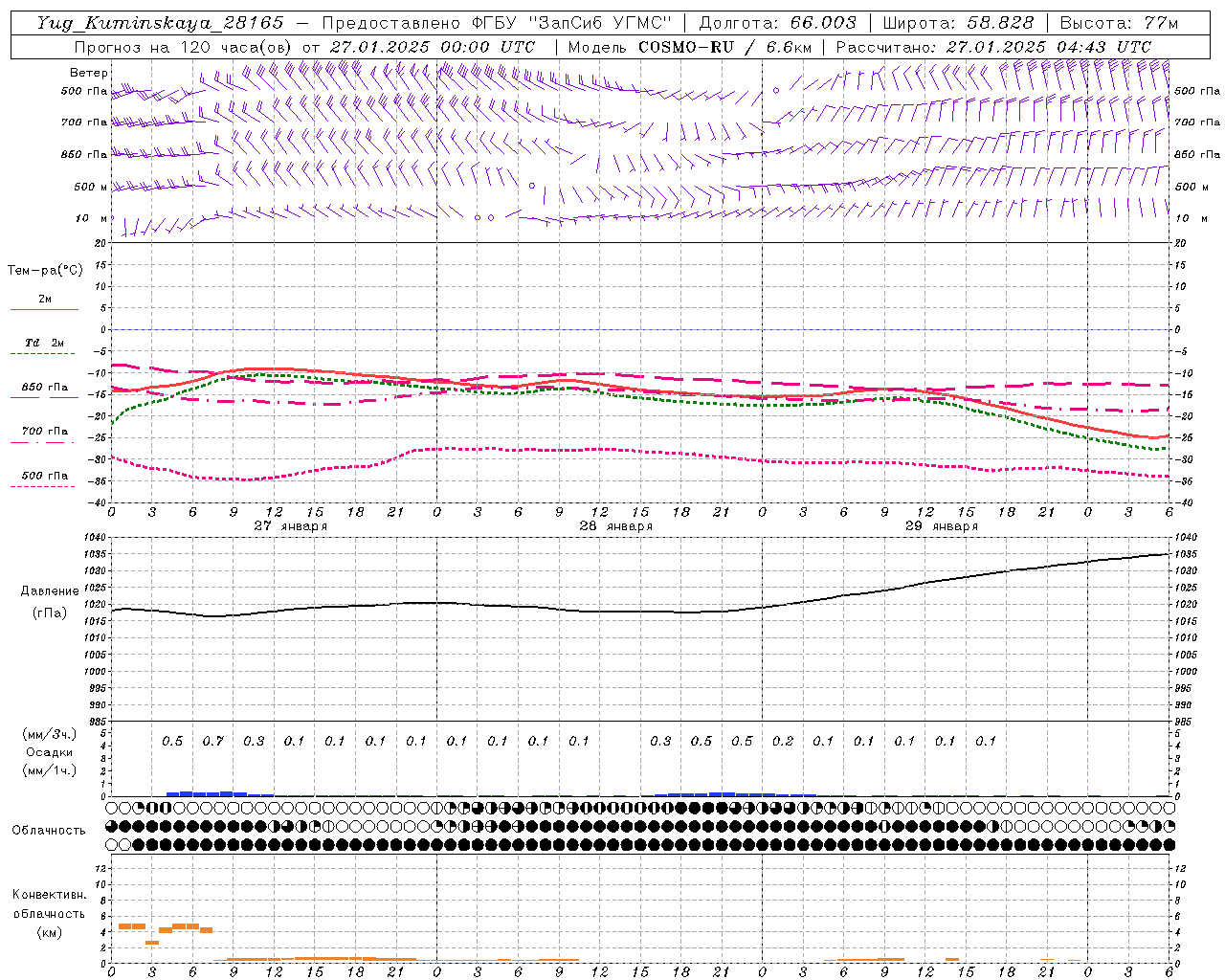Image resolution: width=1225 pixels, height=980 pixels.
Task: Click the left '10 м' wind level label
Action: (x=91, y=219)
